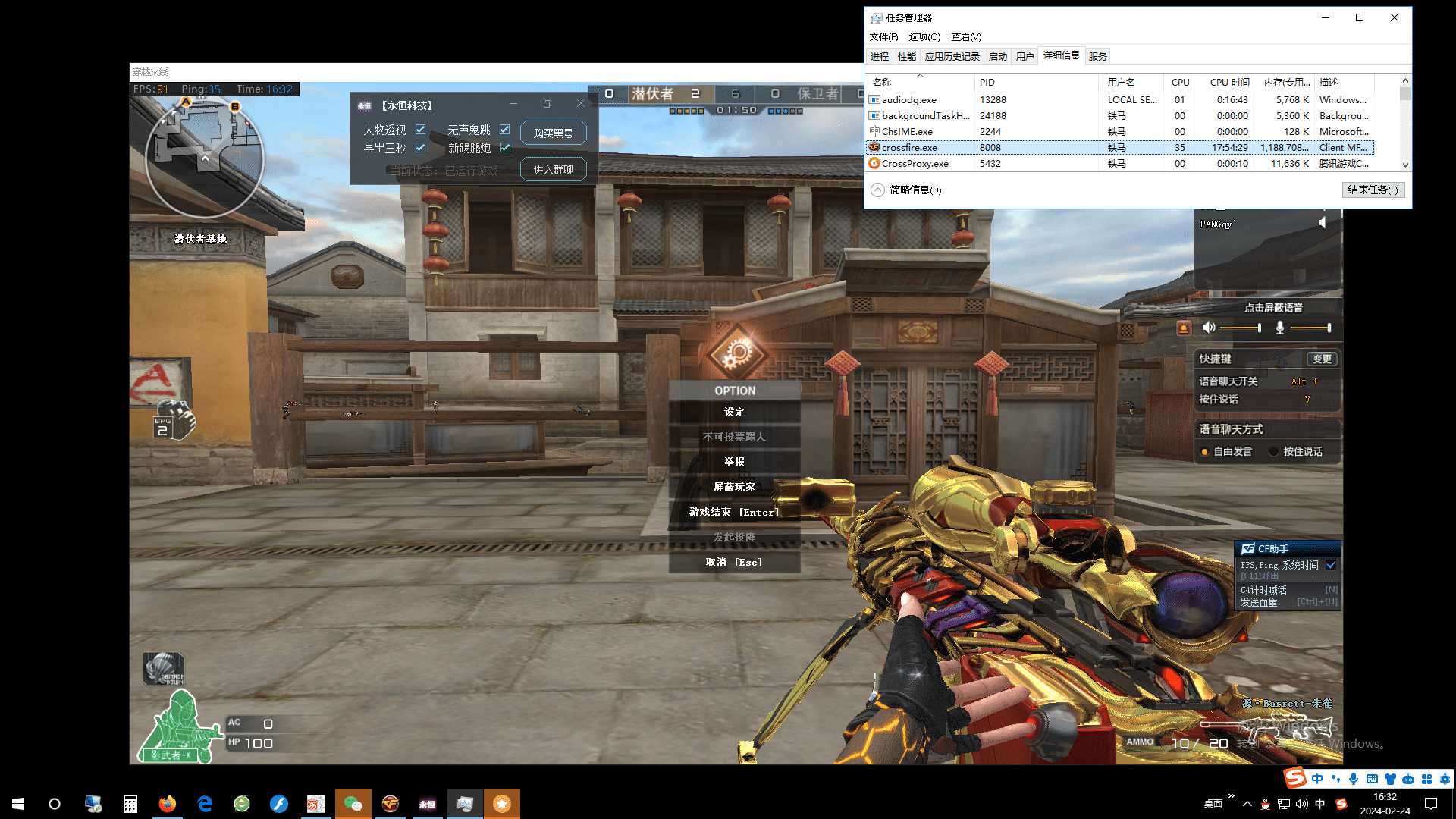Switch to the 应用历史记录 tab

[x=952, y=56]
